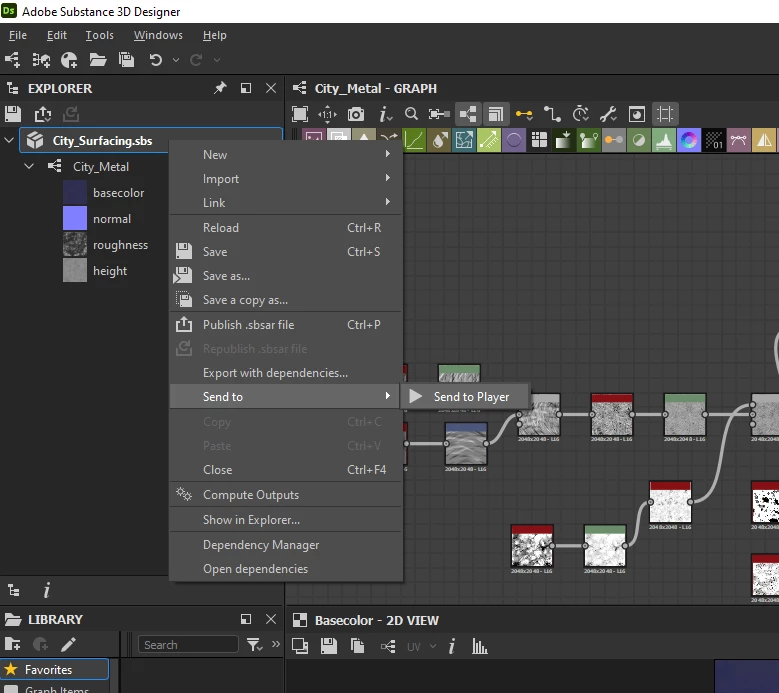
Task: Save the 2D view image
Action: coord(329,646)
